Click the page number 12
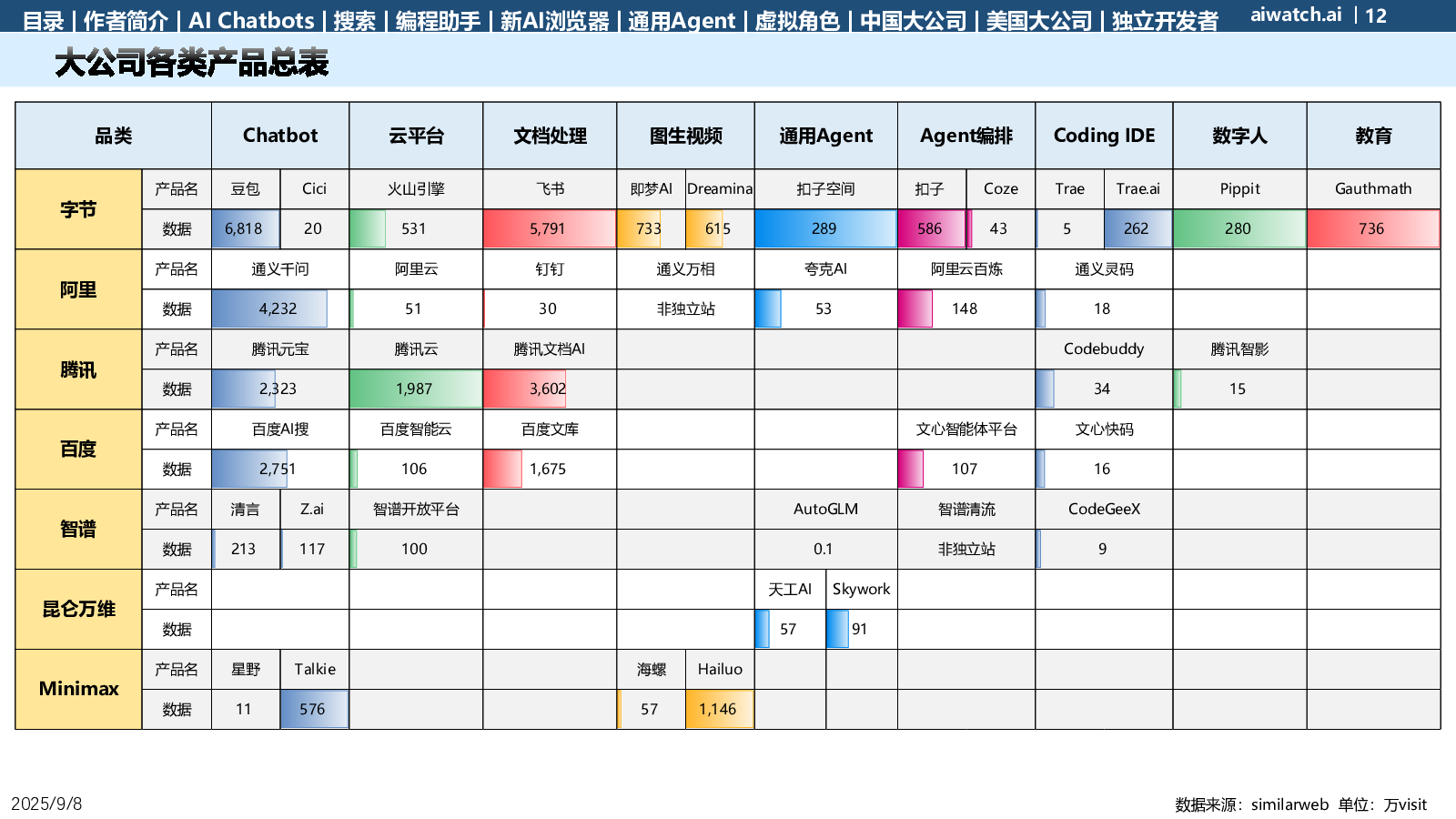 click(x=1376, y=15)
